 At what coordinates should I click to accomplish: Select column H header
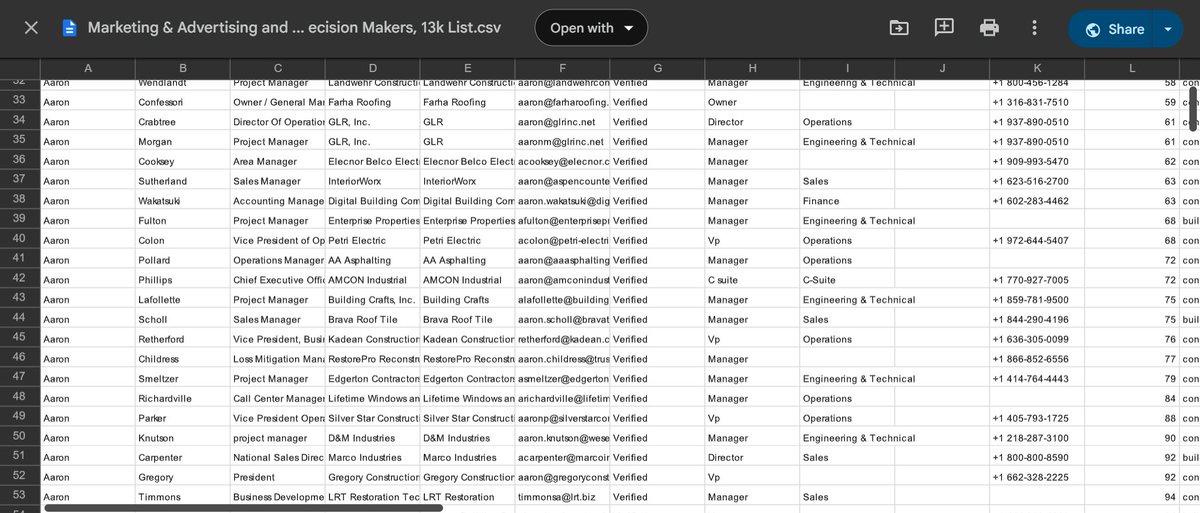coord(752,68)
